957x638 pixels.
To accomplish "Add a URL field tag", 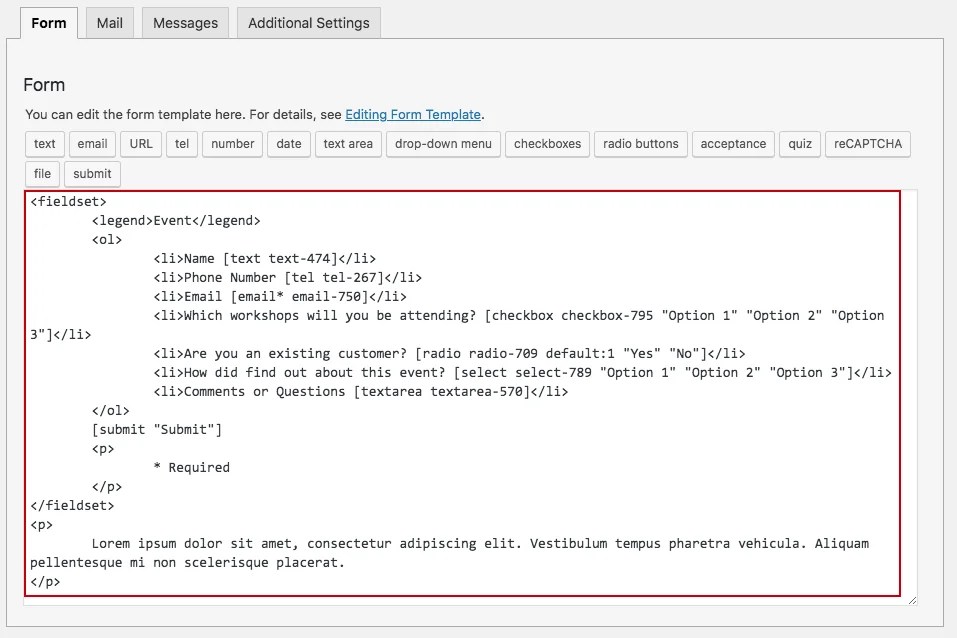I will point(141,144).
